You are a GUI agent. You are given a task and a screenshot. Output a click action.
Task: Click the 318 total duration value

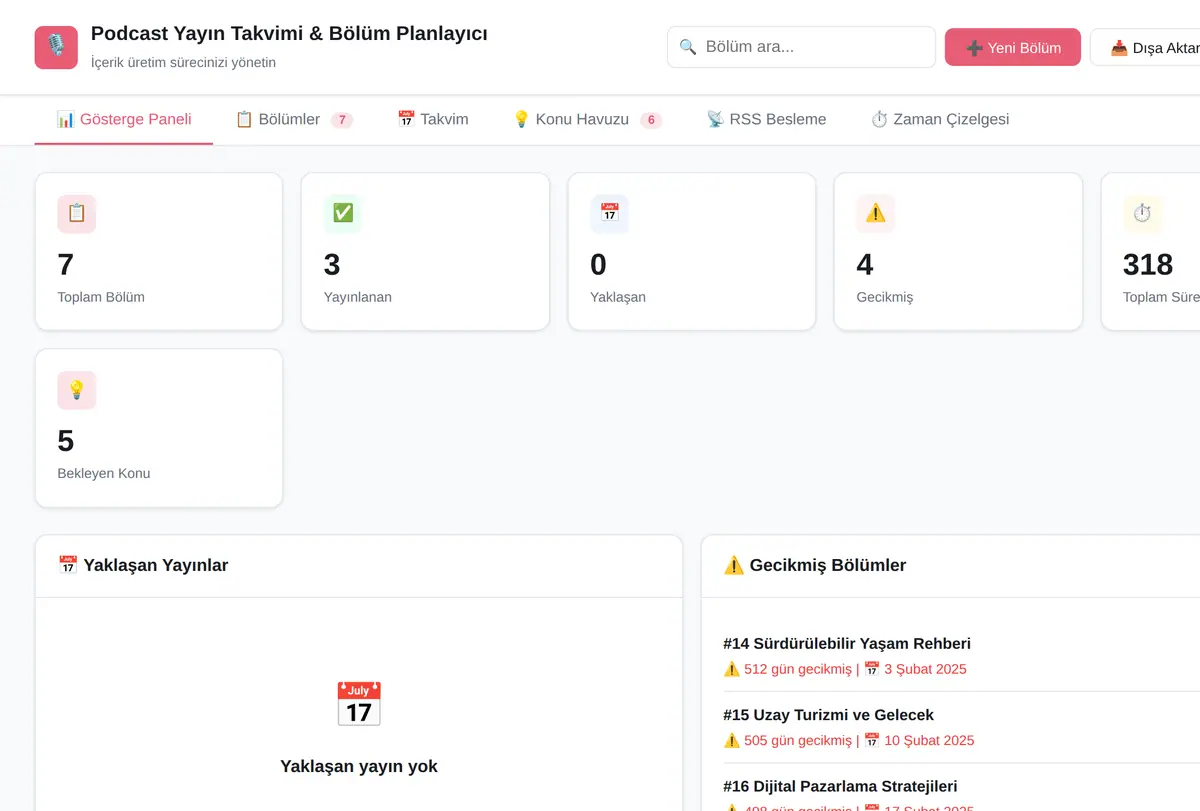(1148, 265)
